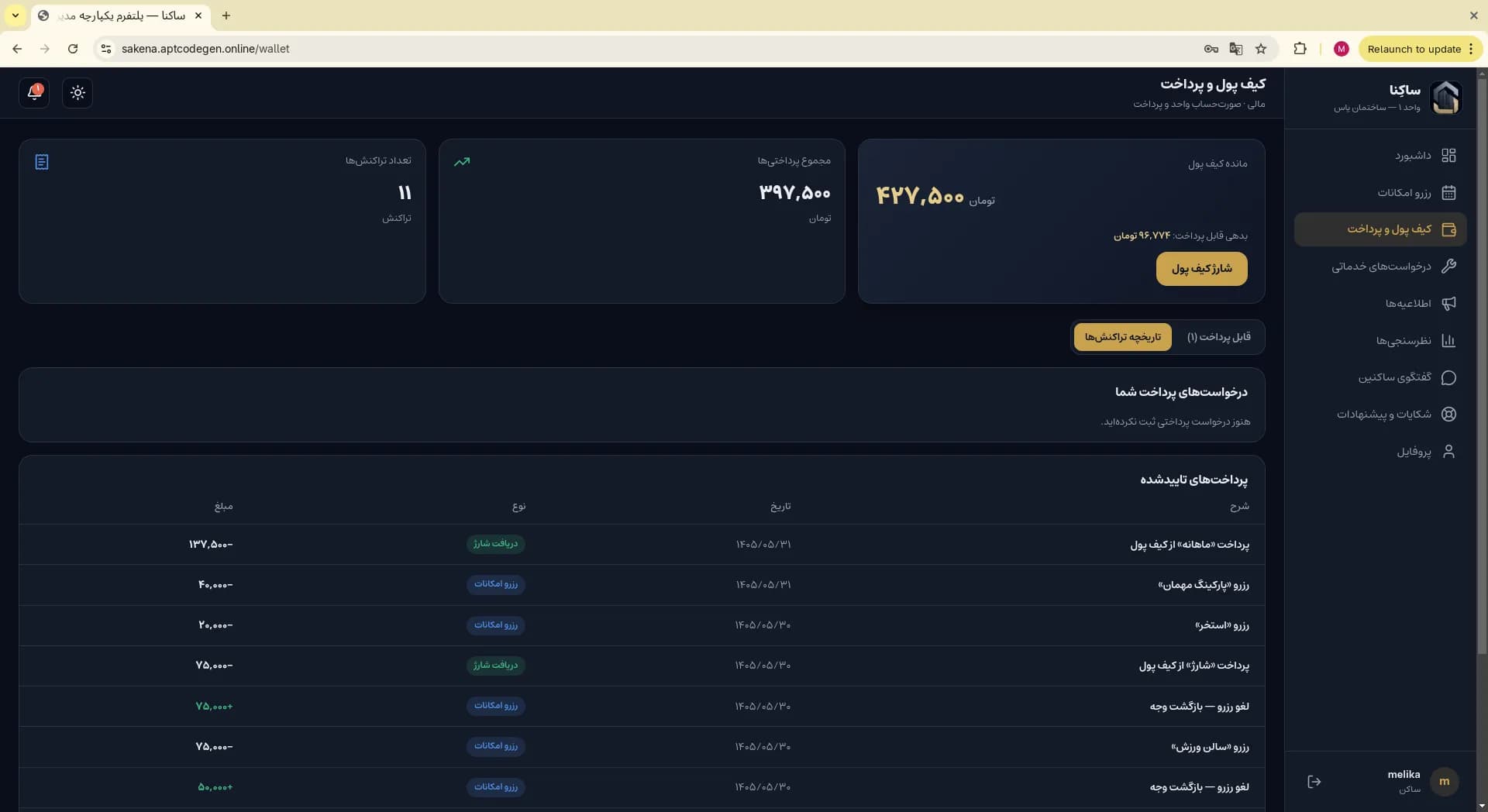
Task: Click the lifebuoy icon for شکایات و پیشنهادات
Action: tap(1448, 415)
